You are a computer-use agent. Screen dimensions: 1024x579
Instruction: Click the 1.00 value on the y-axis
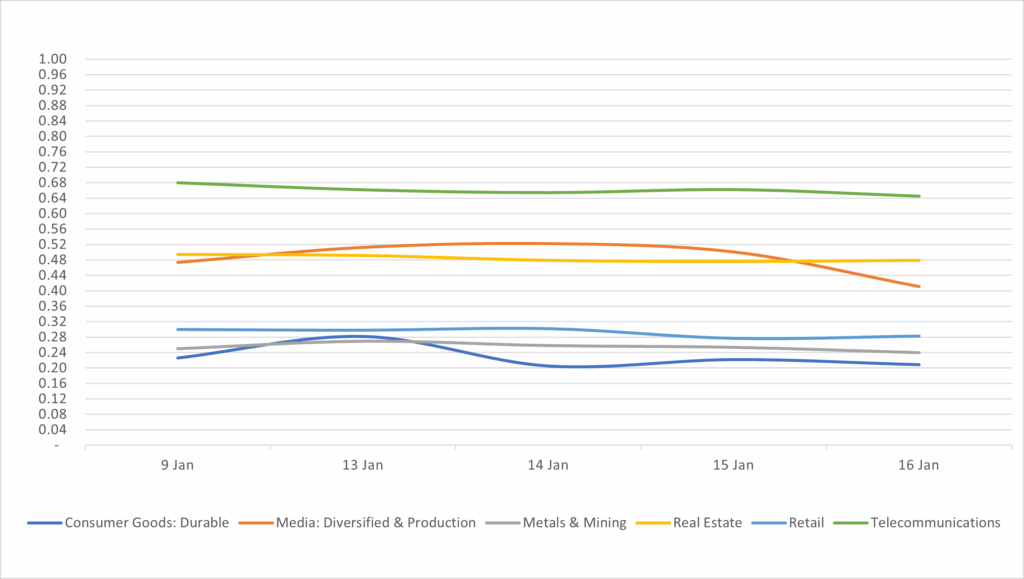click(52, 59)
